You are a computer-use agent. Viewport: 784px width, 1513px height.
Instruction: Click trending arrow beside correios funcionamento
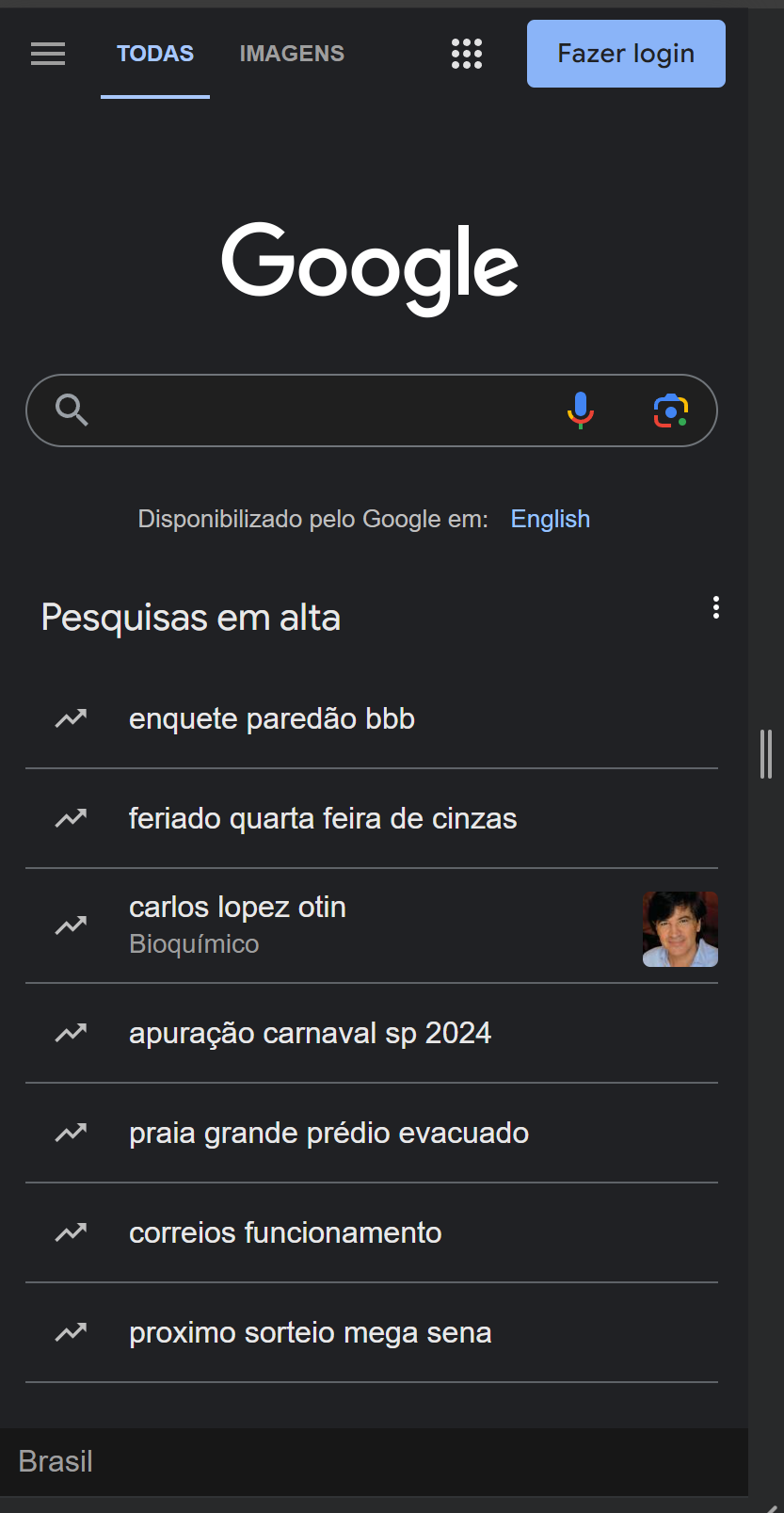pos(71,1232)
